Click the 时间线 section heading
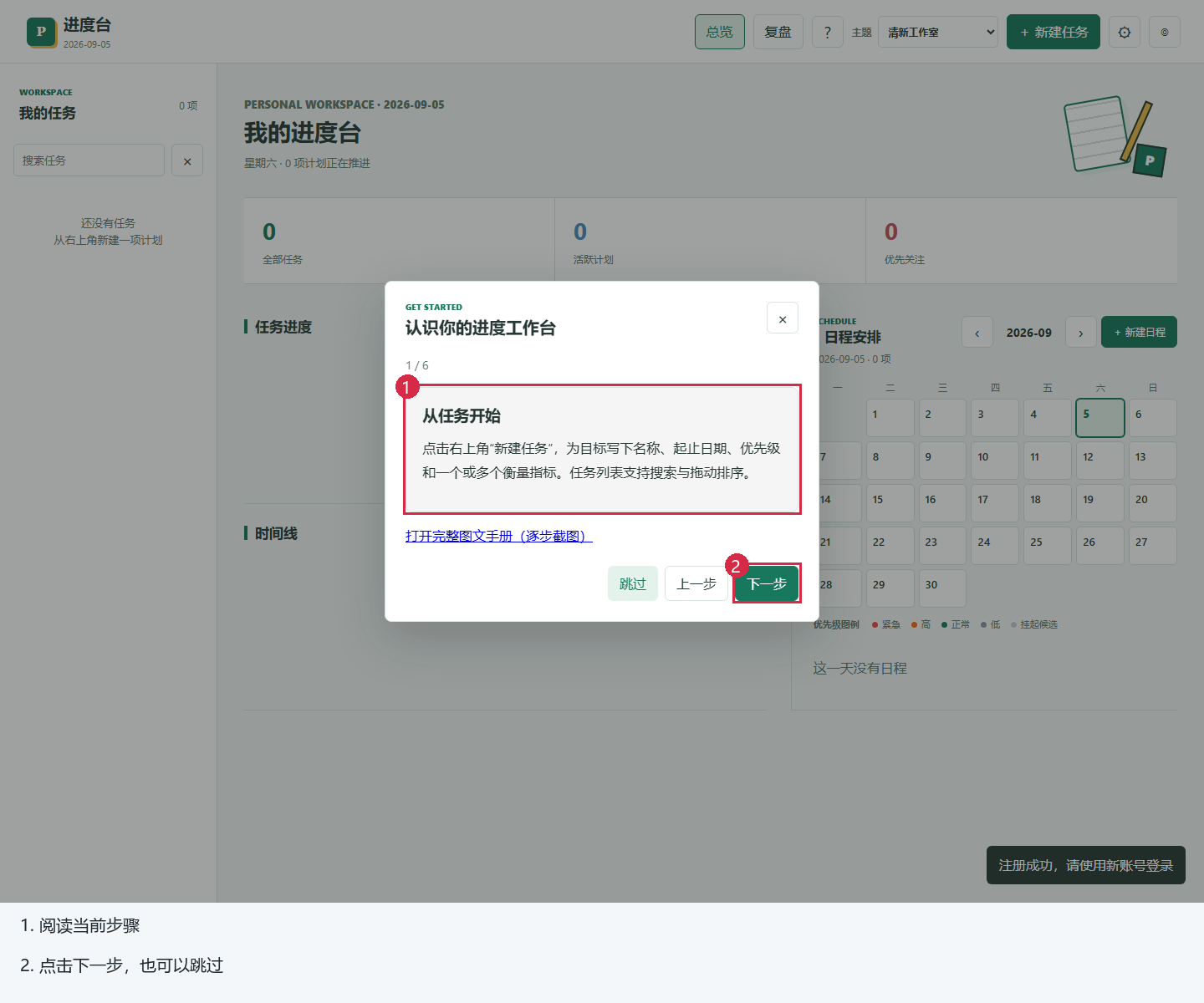 (x=276, y=533)
